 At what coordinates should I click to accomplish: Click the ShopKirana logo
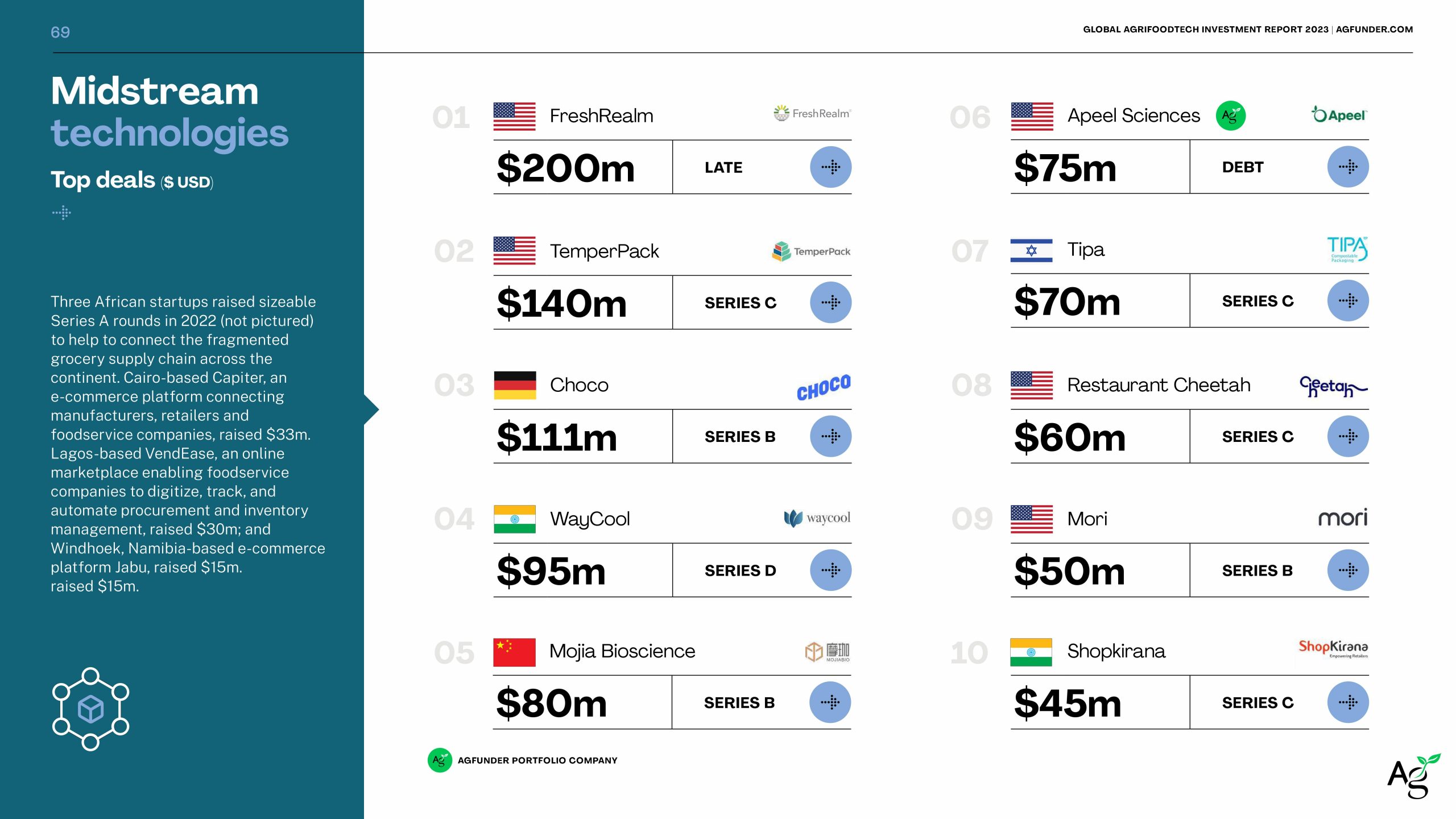click(x=1333, y=648)
